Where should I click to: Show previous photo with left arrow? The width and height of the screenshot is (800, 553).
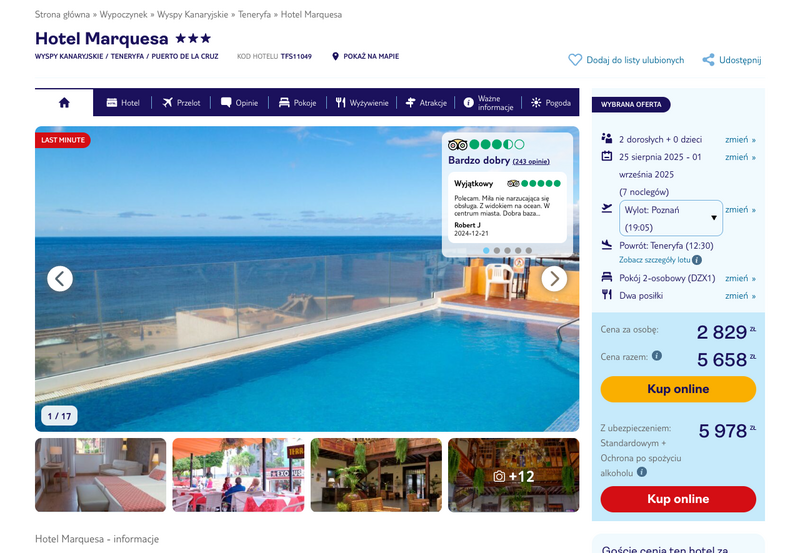(x=60, y=279)
